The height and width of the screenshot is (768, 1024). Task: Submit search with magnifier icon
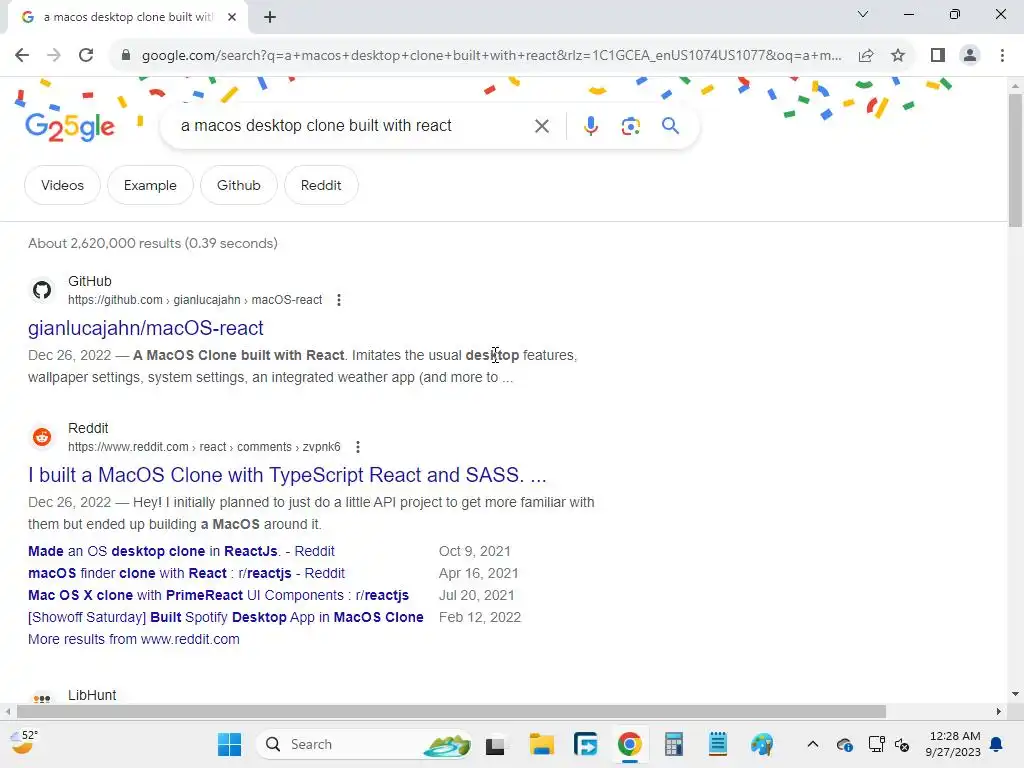coord(670,126)
